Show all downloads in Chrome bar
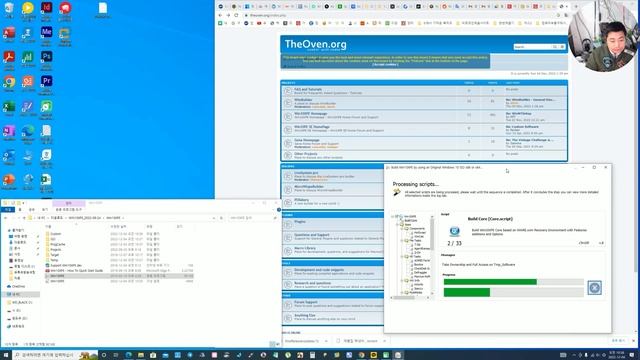The width and height of the screenshot is (640, 360). pyautogui.click(x=618, y=340)
